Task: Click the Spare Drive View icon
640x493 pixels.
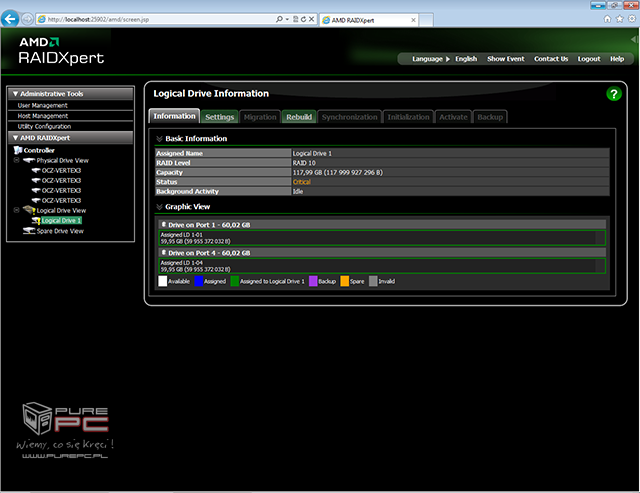Action: (29, 231)
